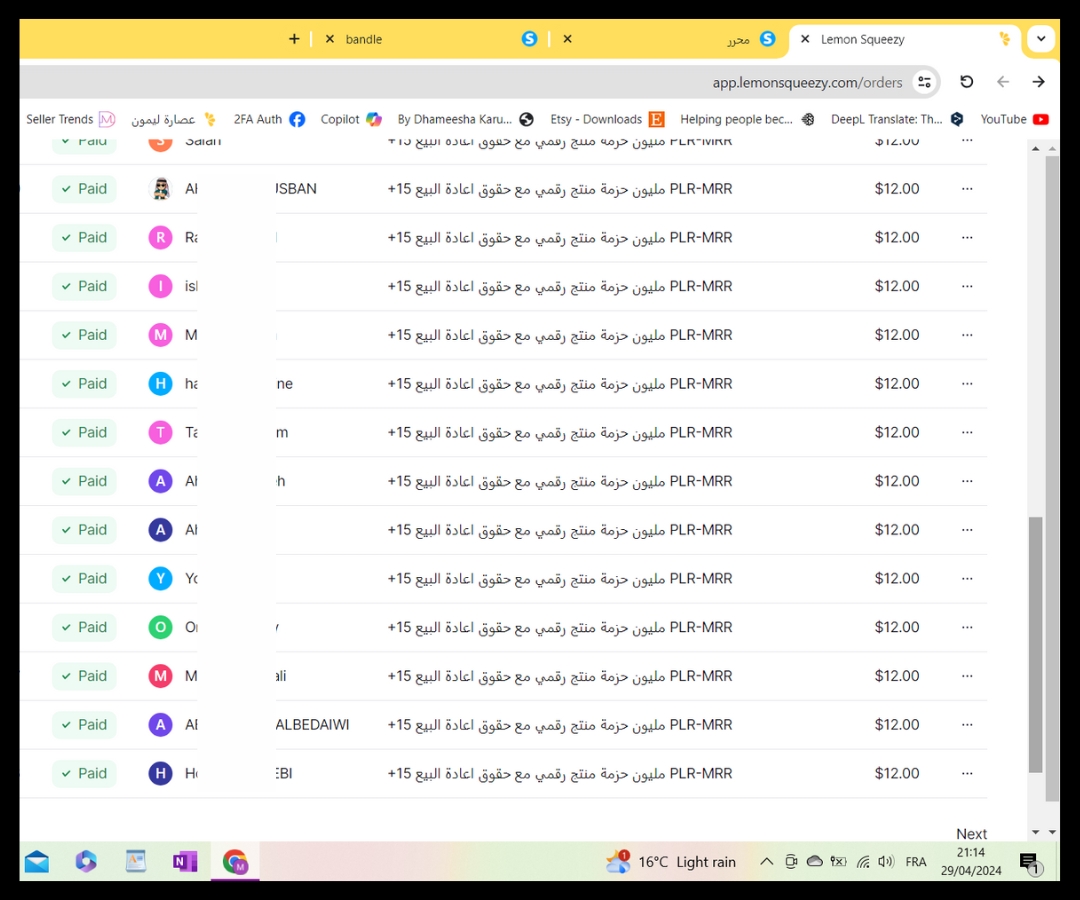Viewport: 1080px width, 900px height.
Task: Click the page vertical scrollbar thumb
Action: tap(1036, 643)
